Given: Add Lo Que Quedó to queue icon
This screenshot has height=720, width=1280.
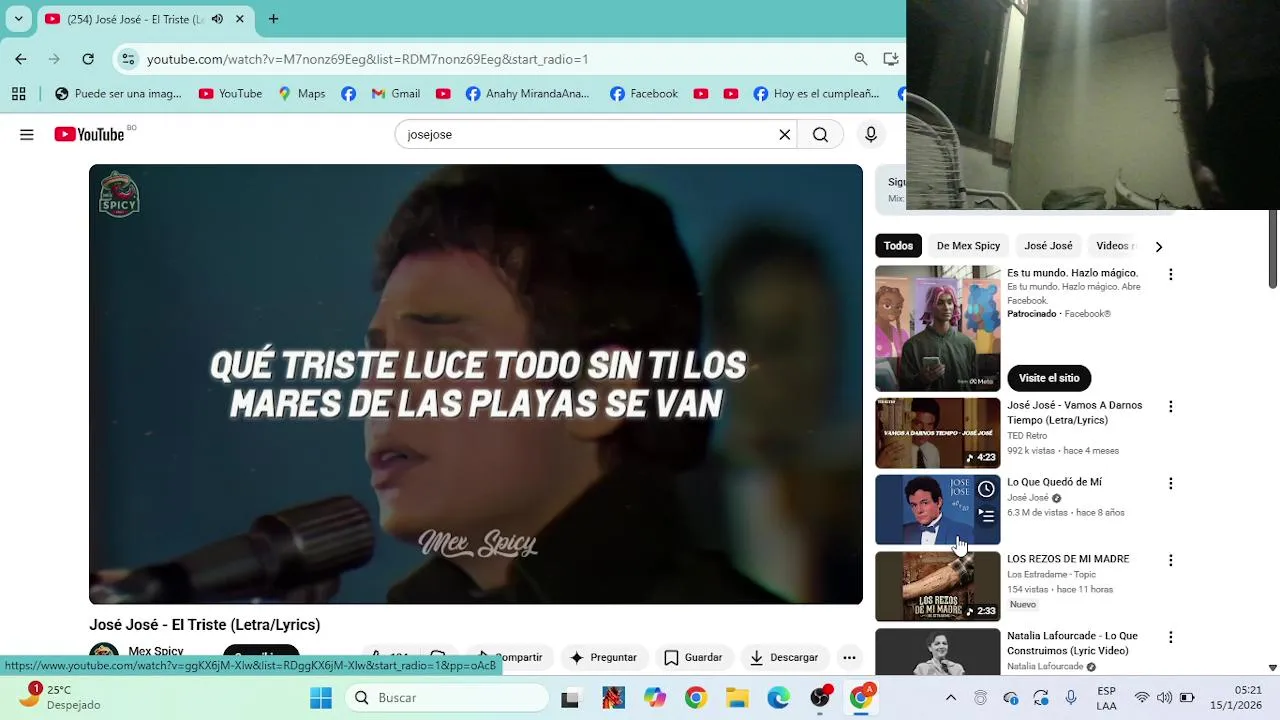Looking at the screenshot, I should click(x=986, y=516).
